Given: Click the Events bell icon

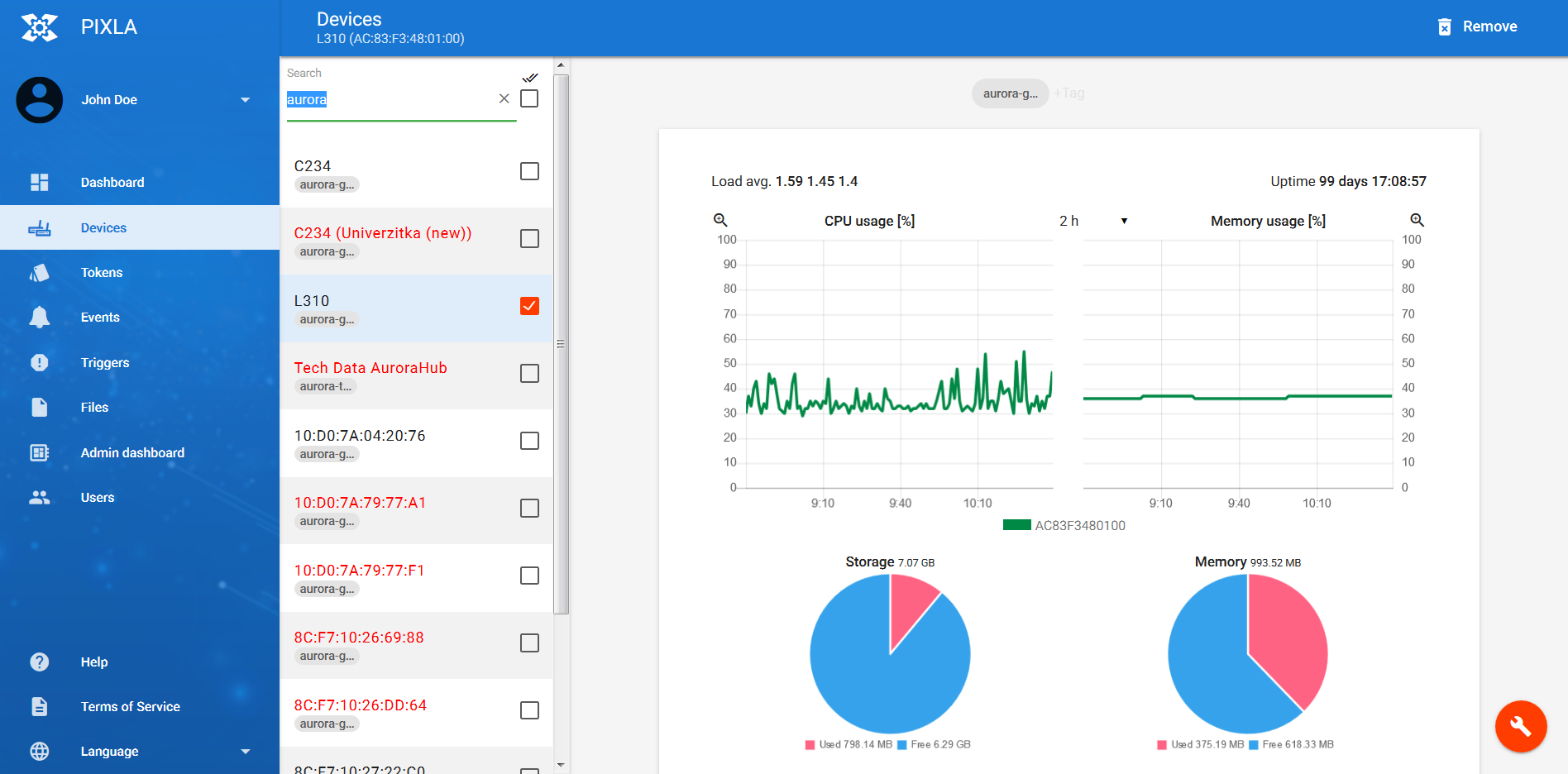Looking at the screenshot, I should click(40, 318).
